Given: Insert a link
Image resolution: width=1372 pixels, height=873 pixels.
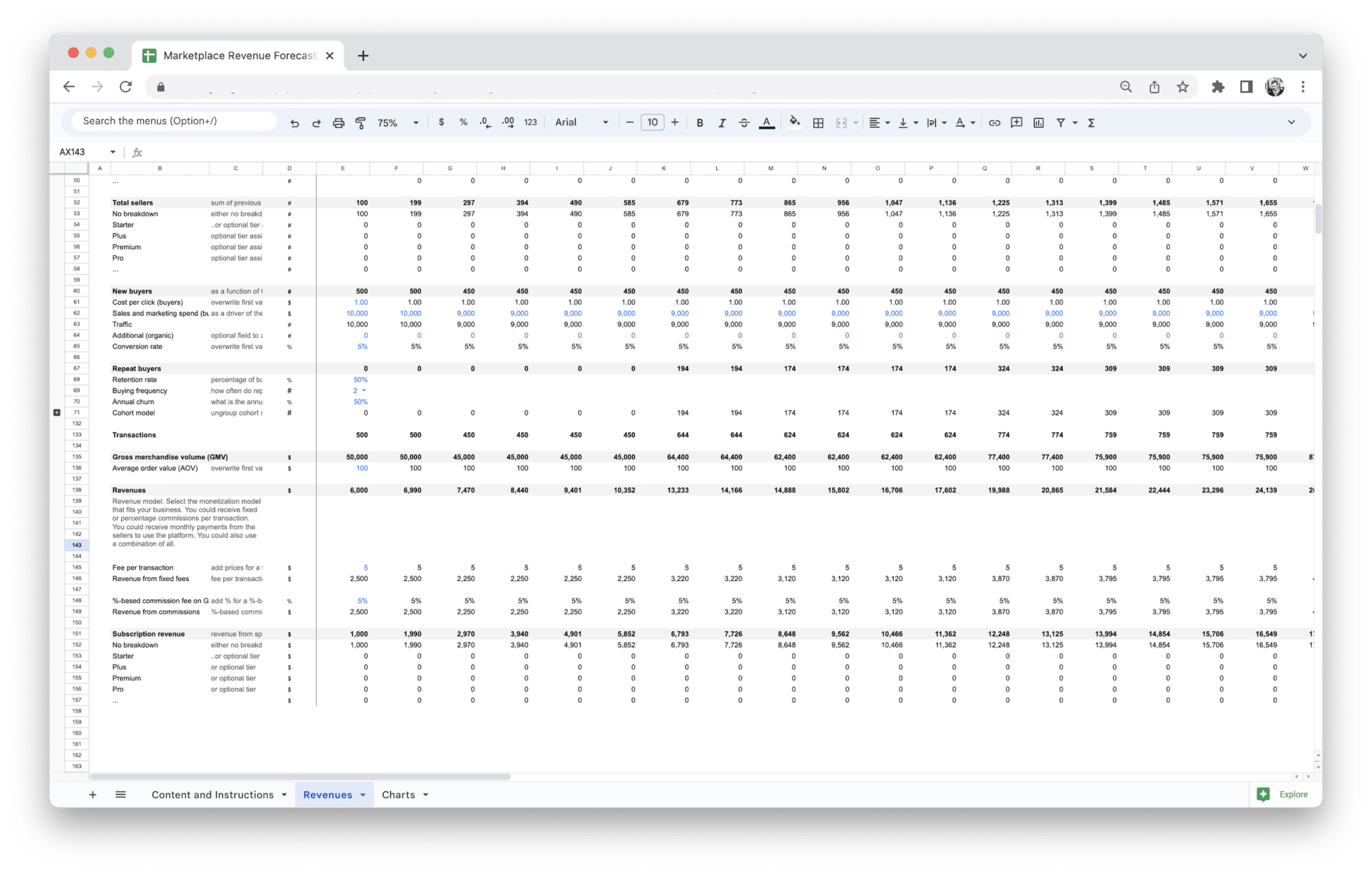Looking at the screenshot, I should (x=994, y=122).
